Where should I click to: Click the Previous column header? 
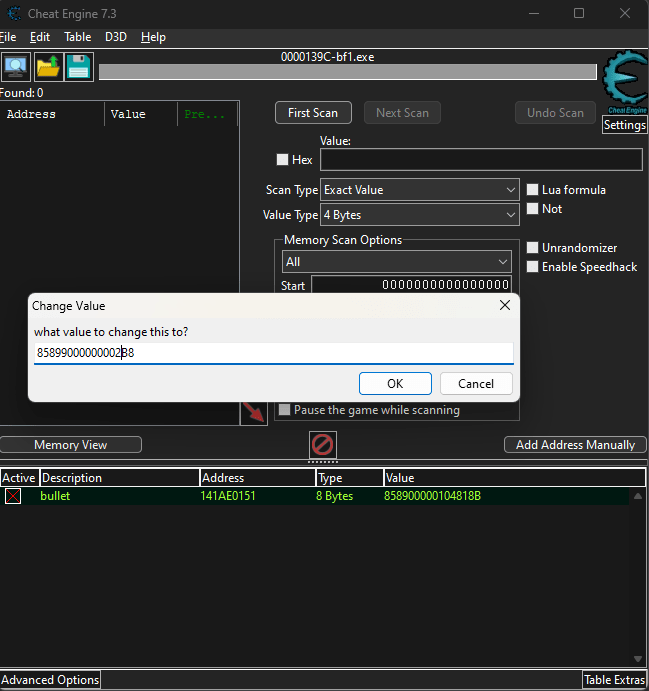[x=208, y=114]
